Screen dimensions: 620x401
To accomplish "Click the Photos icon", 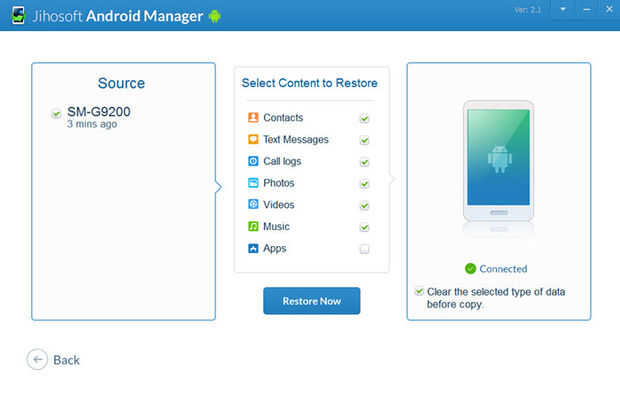I will tap(253, 183).
